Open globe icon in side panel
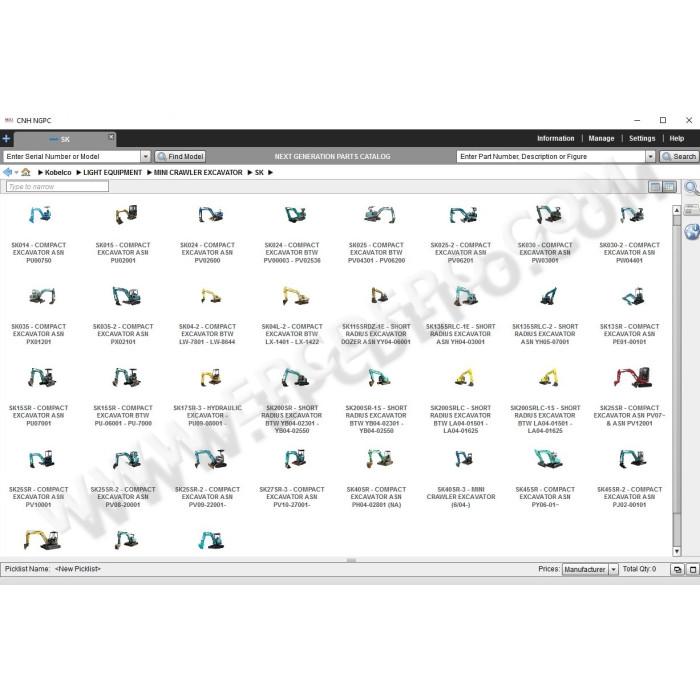Image resolution: width=700 pixels, height=700 pixels. pyautogui.click(x=692, y=232)
